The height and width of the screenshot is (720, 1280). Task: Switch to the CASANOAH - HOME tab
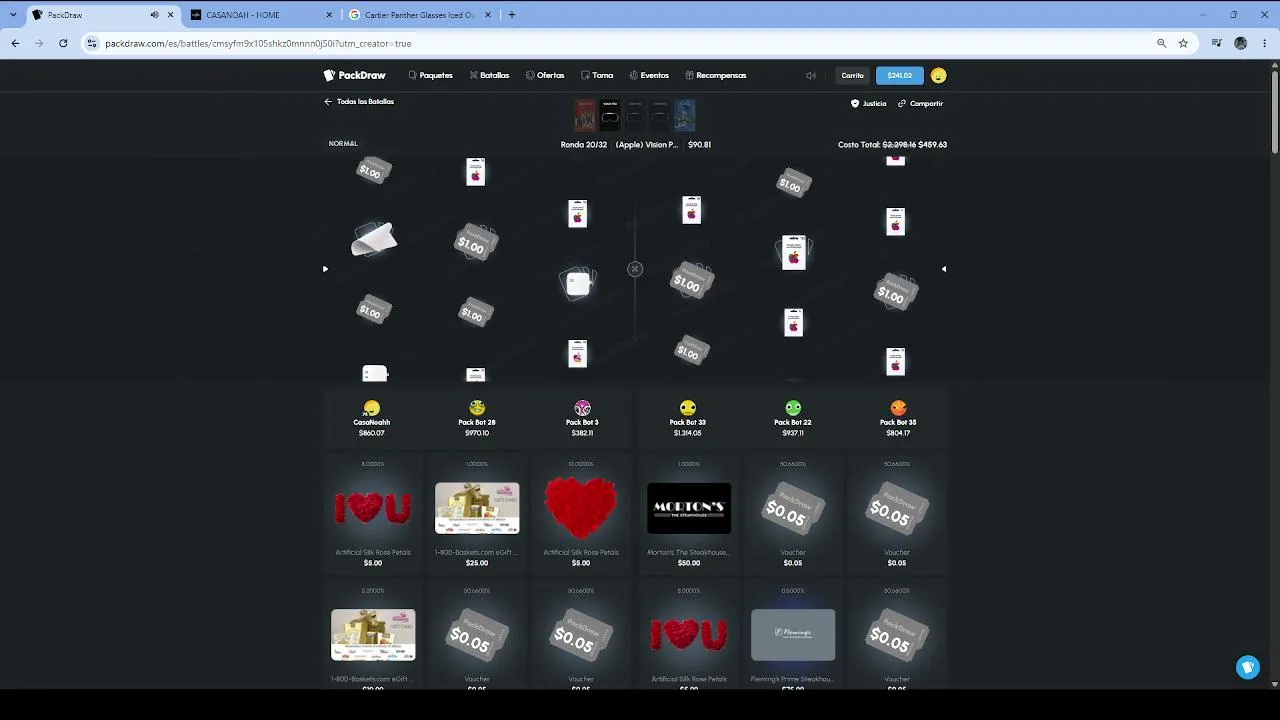pyautogui.click(x=260, y=15)
